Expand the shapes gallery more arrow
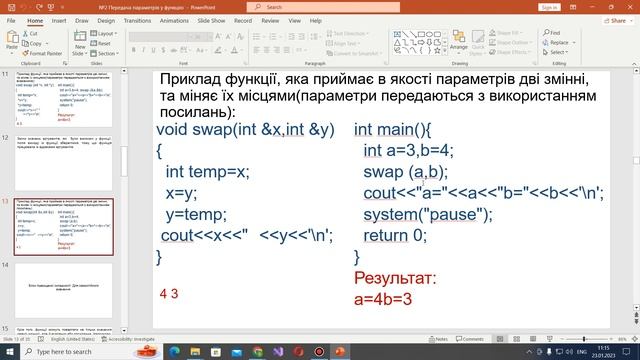This screenshot has width=640, height=360. (x=444, y=51)
